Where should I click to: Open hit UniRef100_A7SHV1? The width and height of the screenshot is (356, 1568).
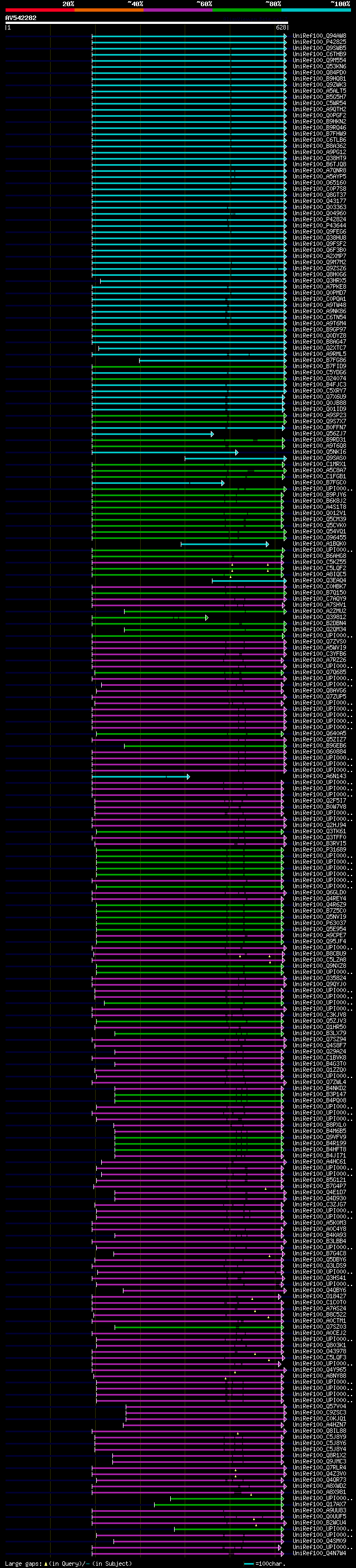[319, 605]
